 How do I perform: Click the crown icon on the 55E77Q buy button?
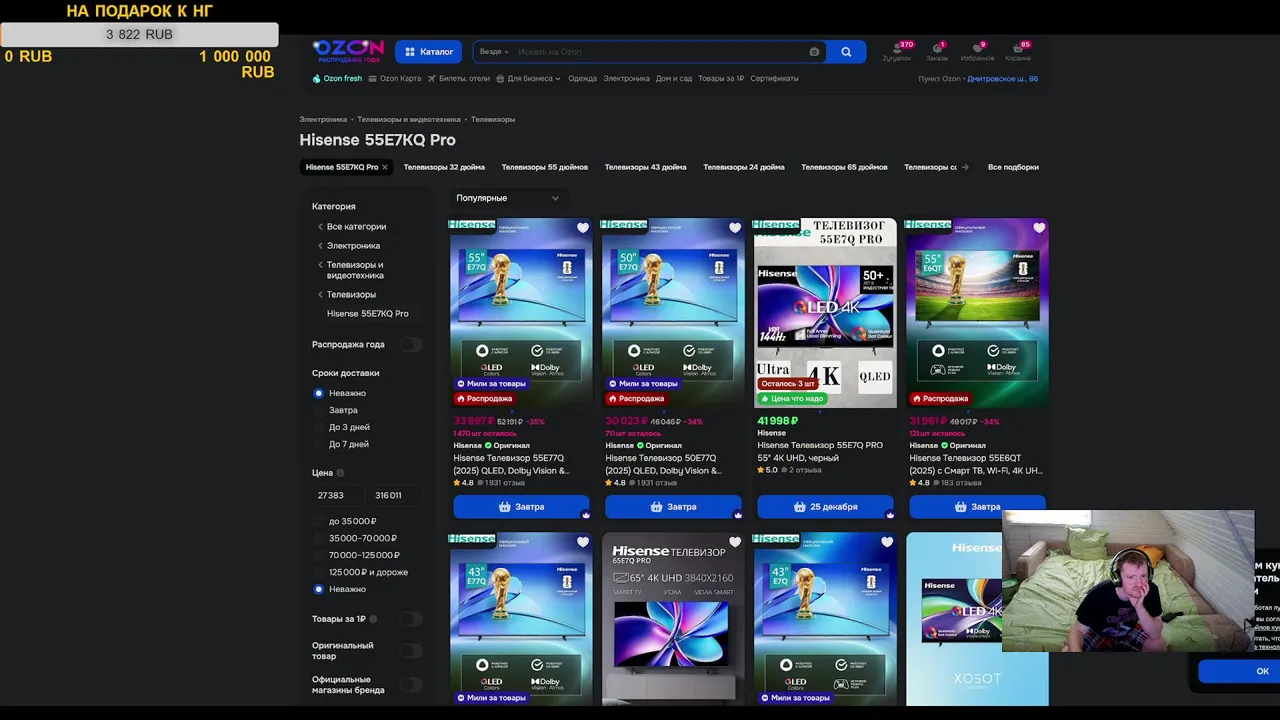click(586, 515)
